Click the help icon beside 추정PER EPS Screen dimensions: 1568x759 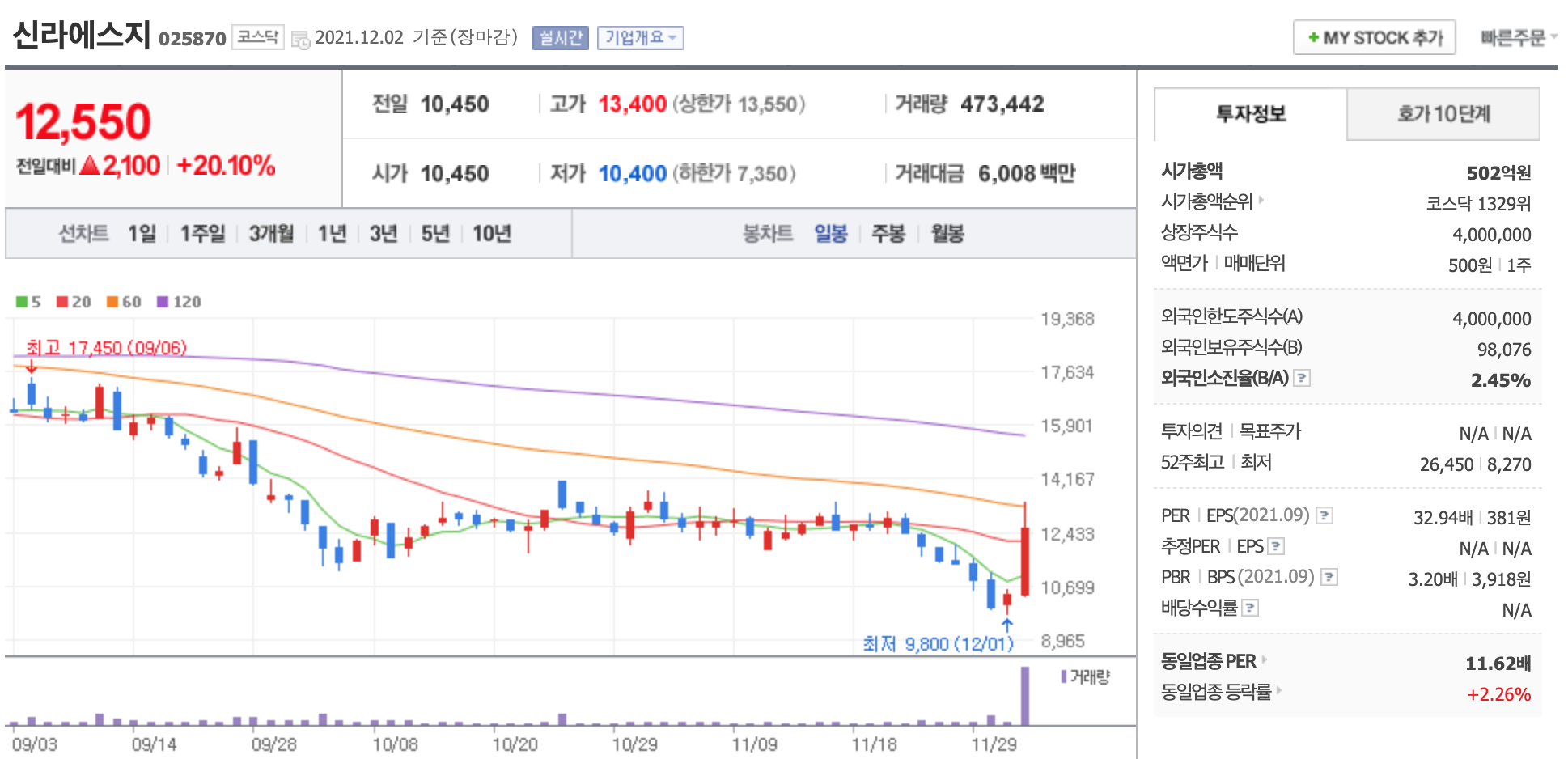pyautogui.click(x=1276, y=546)
